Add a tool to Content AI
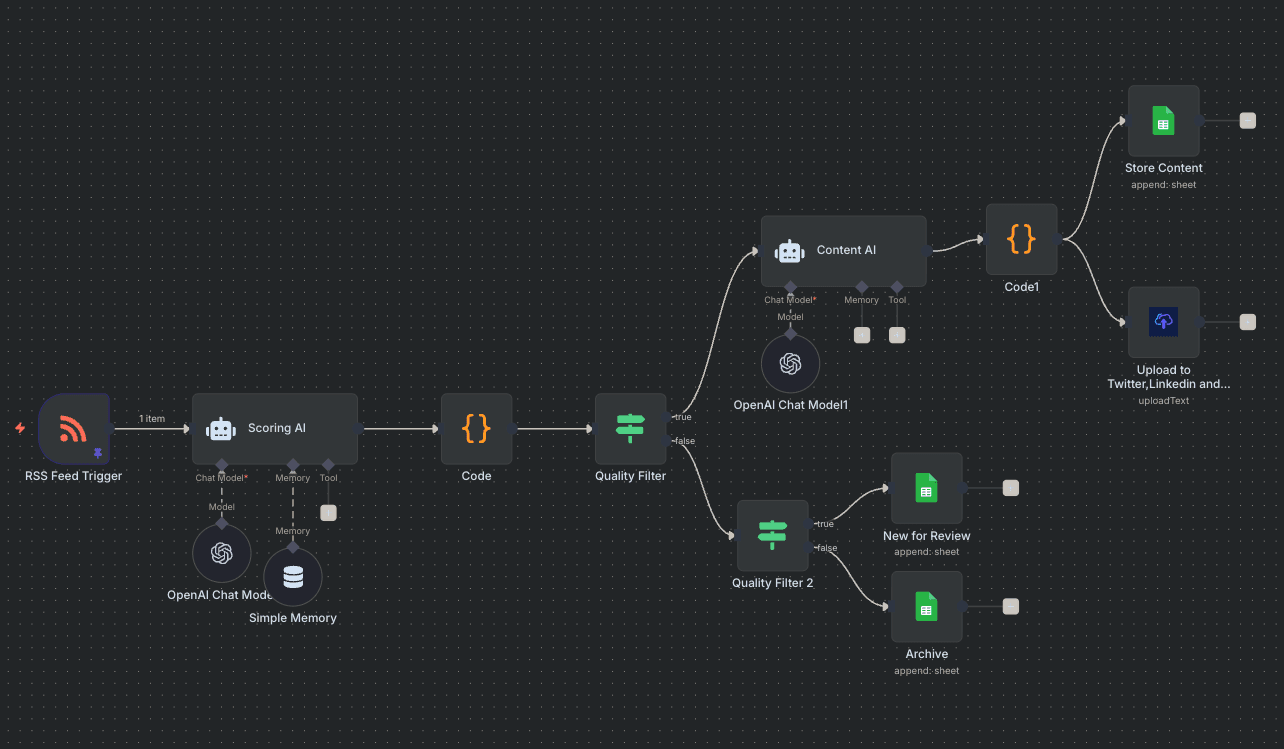Image resolution: width=1284 pixels, height=749 pixels. click(897, 335)
